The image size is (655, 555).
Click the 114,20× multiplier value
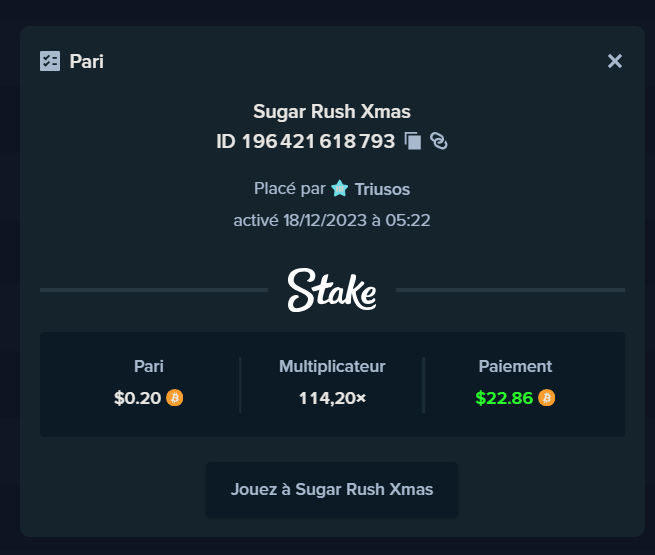(333, 398)
